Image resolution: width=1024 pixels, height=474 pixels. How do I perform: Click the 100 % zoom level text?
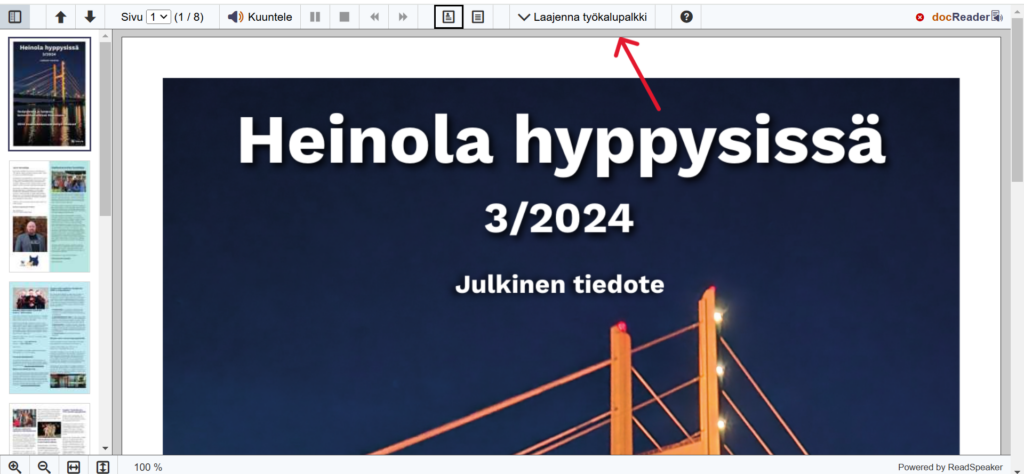[x=148, y=467]
